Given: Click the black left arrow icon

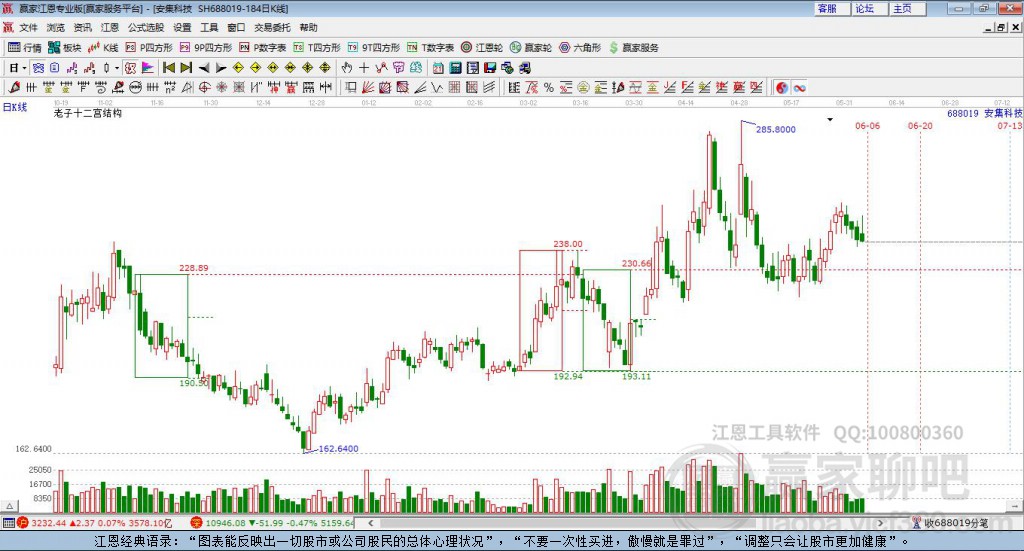Looking at the screenshot, I should coord(204,68).
